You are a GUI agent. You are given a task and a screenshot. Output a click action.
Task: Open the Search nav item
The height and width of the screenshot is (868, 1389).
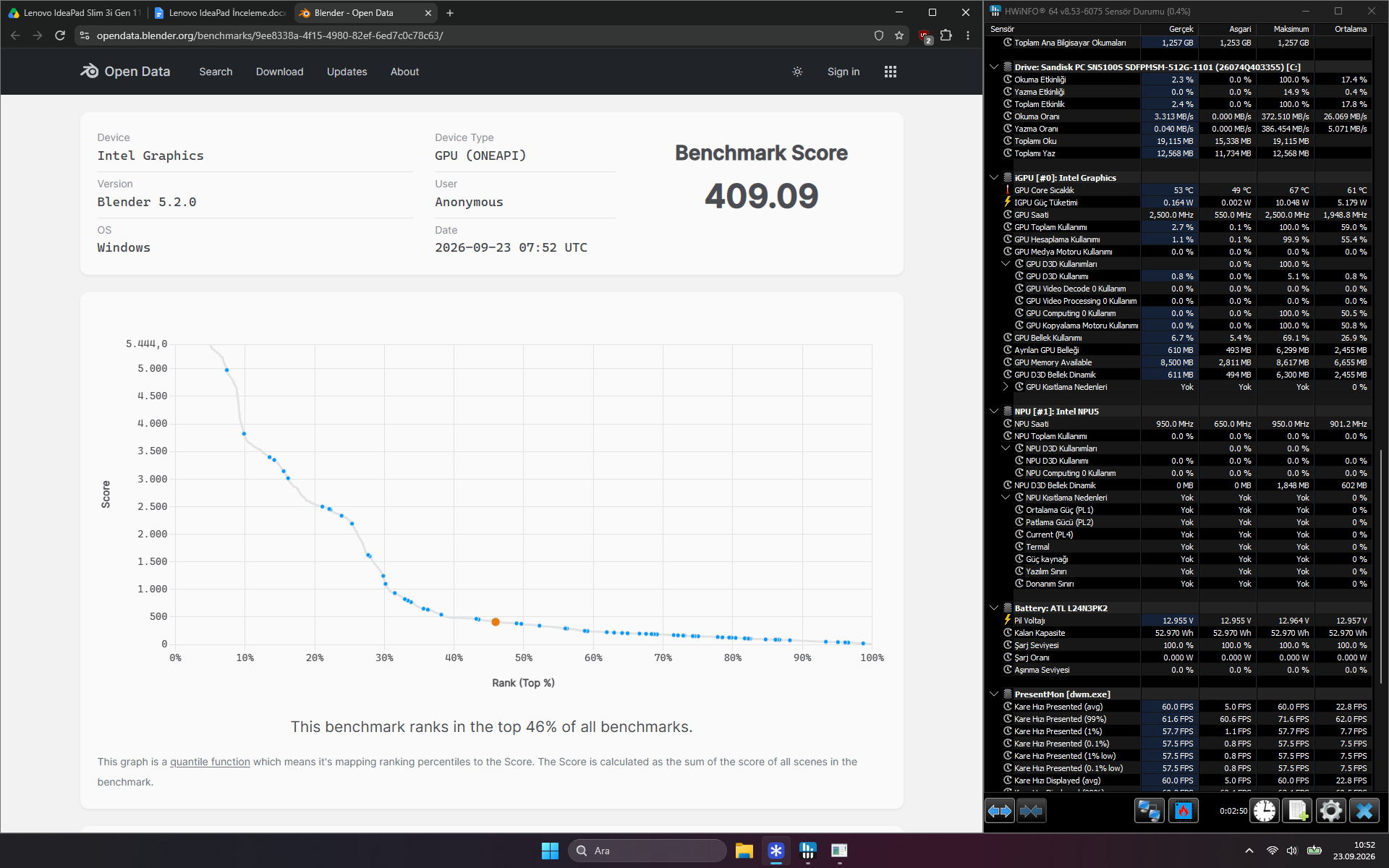tap(216, 72)
